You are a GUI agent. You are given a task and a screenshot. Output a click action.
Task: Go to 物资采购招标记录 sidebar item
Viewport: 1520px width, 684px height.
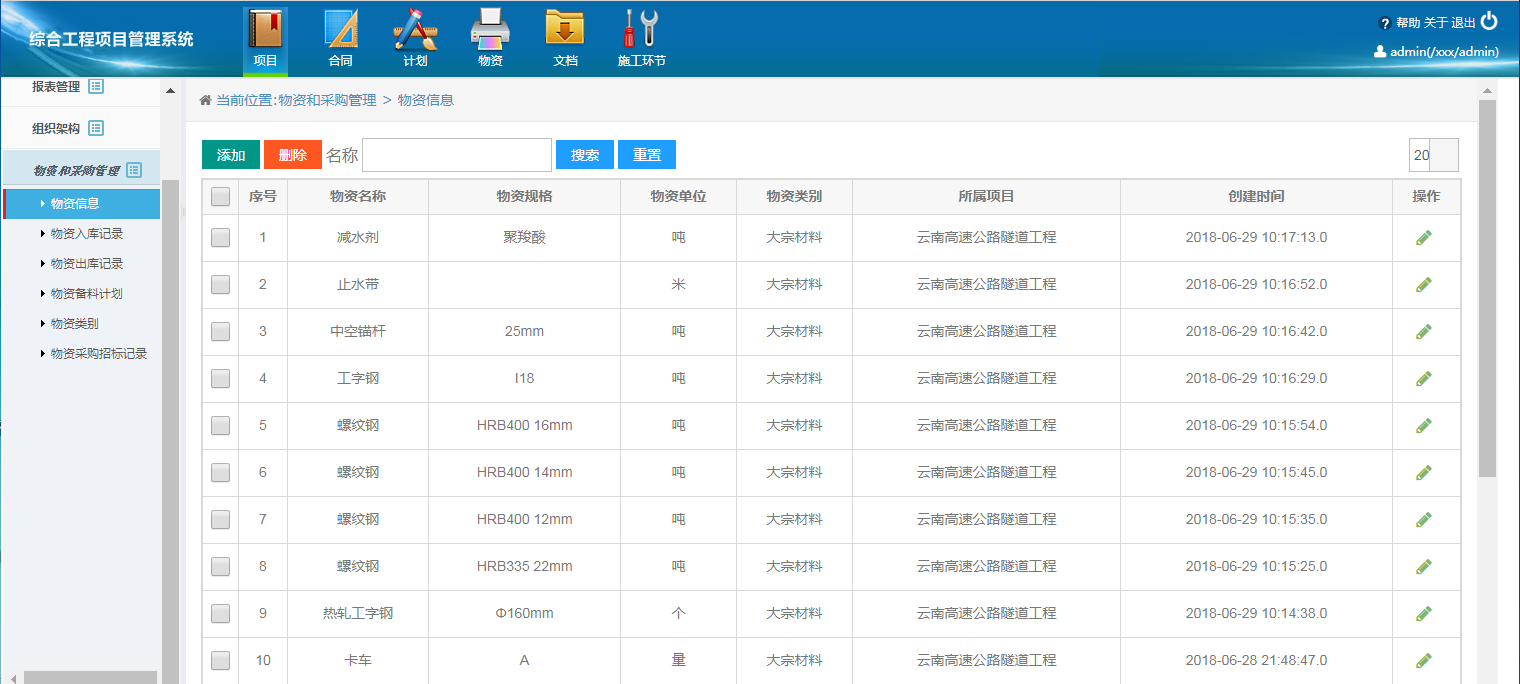point(99,354)
